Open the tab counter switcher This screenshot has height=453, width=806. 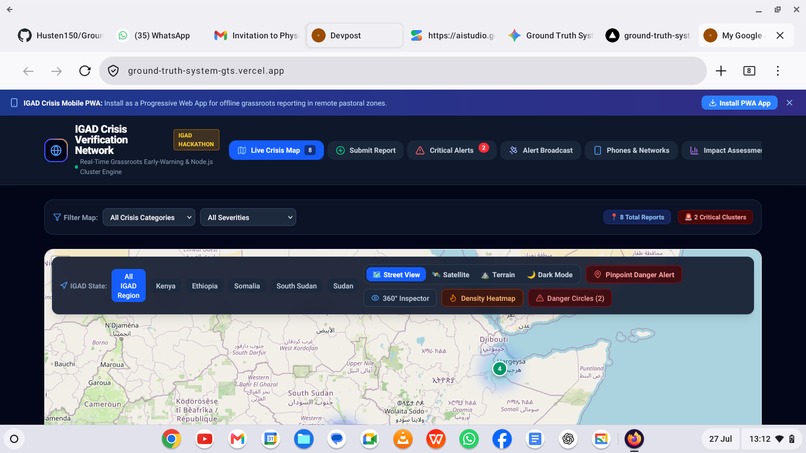point(749,70)
